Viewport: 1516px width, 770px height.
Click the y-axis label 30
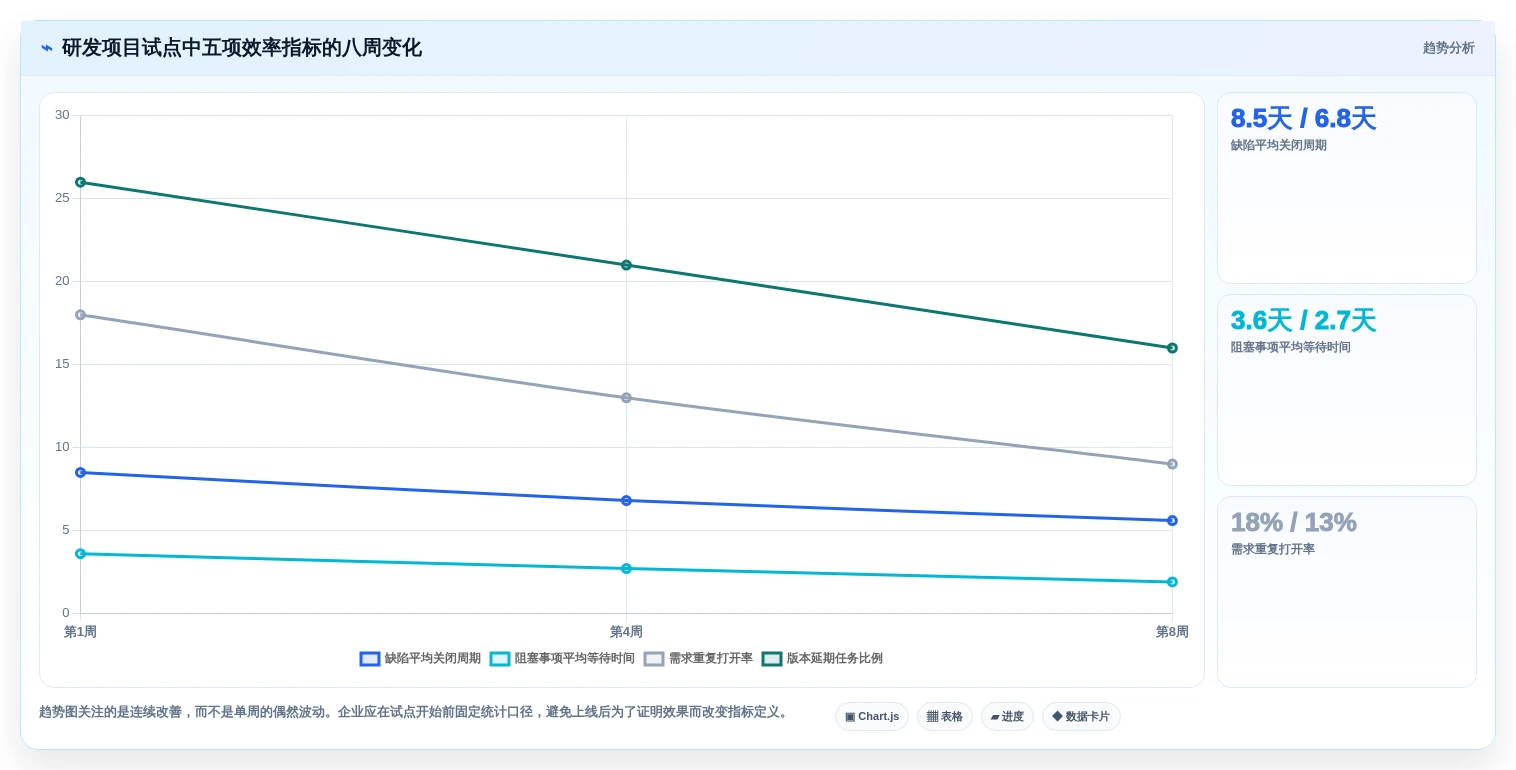pos(62,115)
